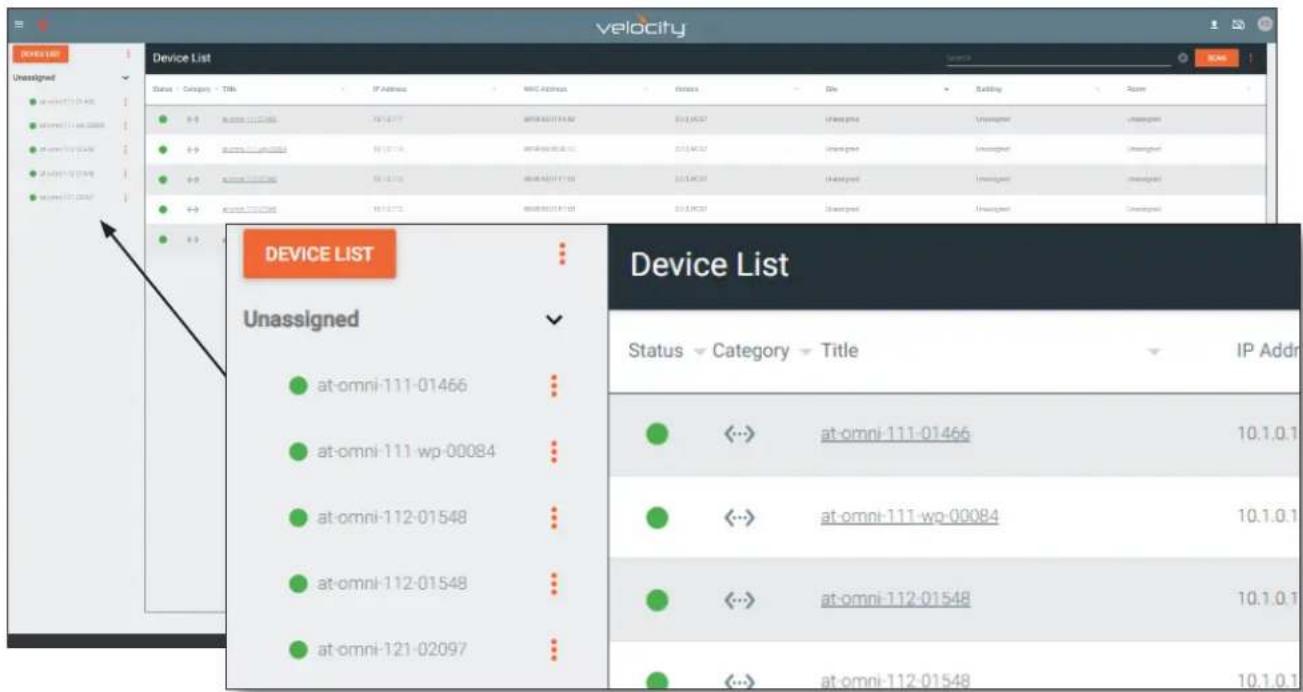The height and width of the screenshot is (692, 1303).
Task: Select at-omni-111-wp-00084 in the zoomed inset sidebar
Action: (x=406, y=452)
